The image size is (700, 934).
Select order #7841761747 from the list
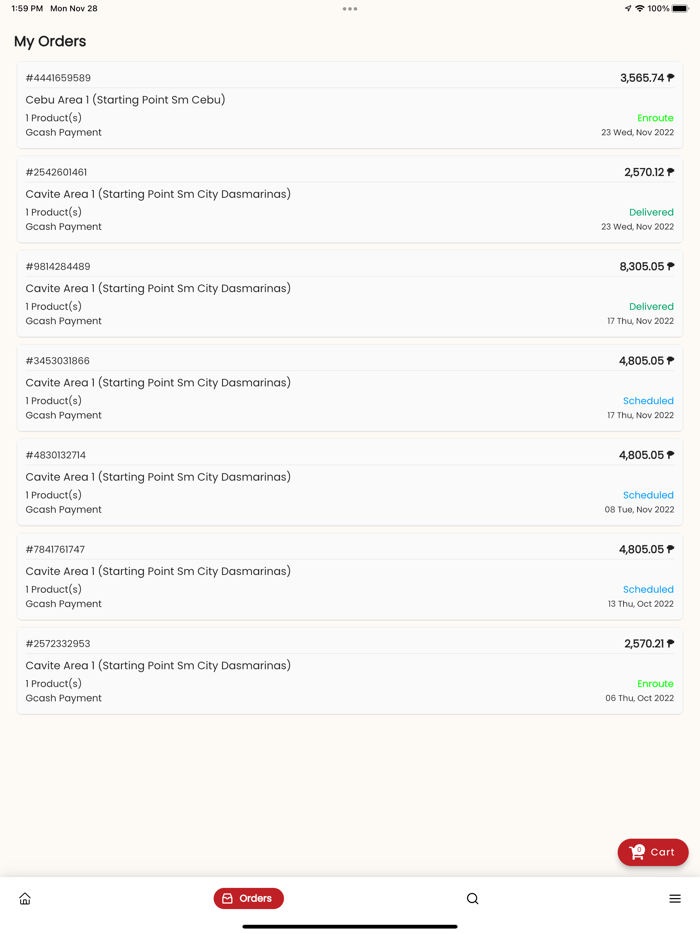coord(350,575)
